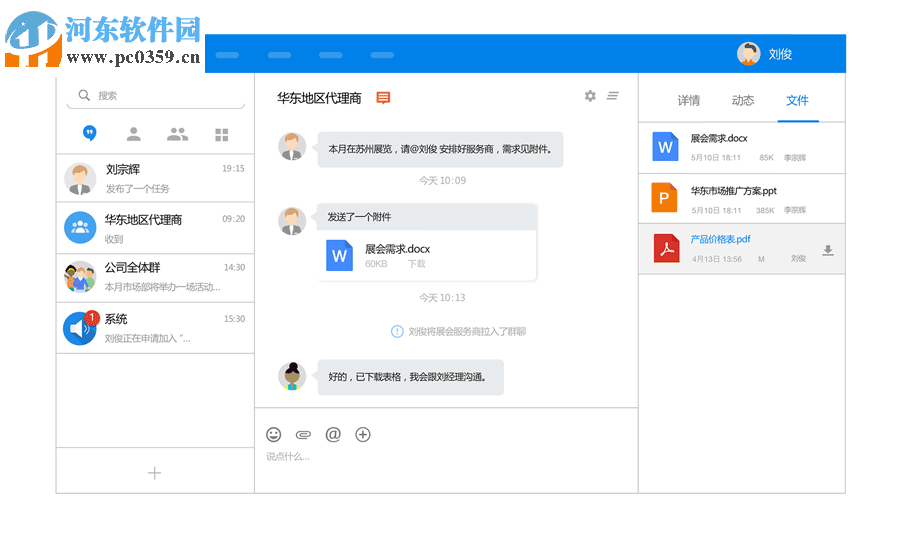
Task: Click the search magnifier icon
Action: [x=84, y=95]
